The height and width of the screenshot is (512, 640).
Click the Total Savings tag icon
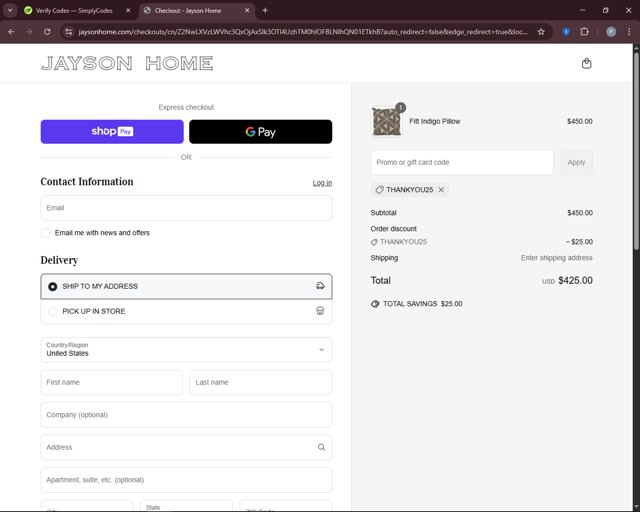click(375, 304)
